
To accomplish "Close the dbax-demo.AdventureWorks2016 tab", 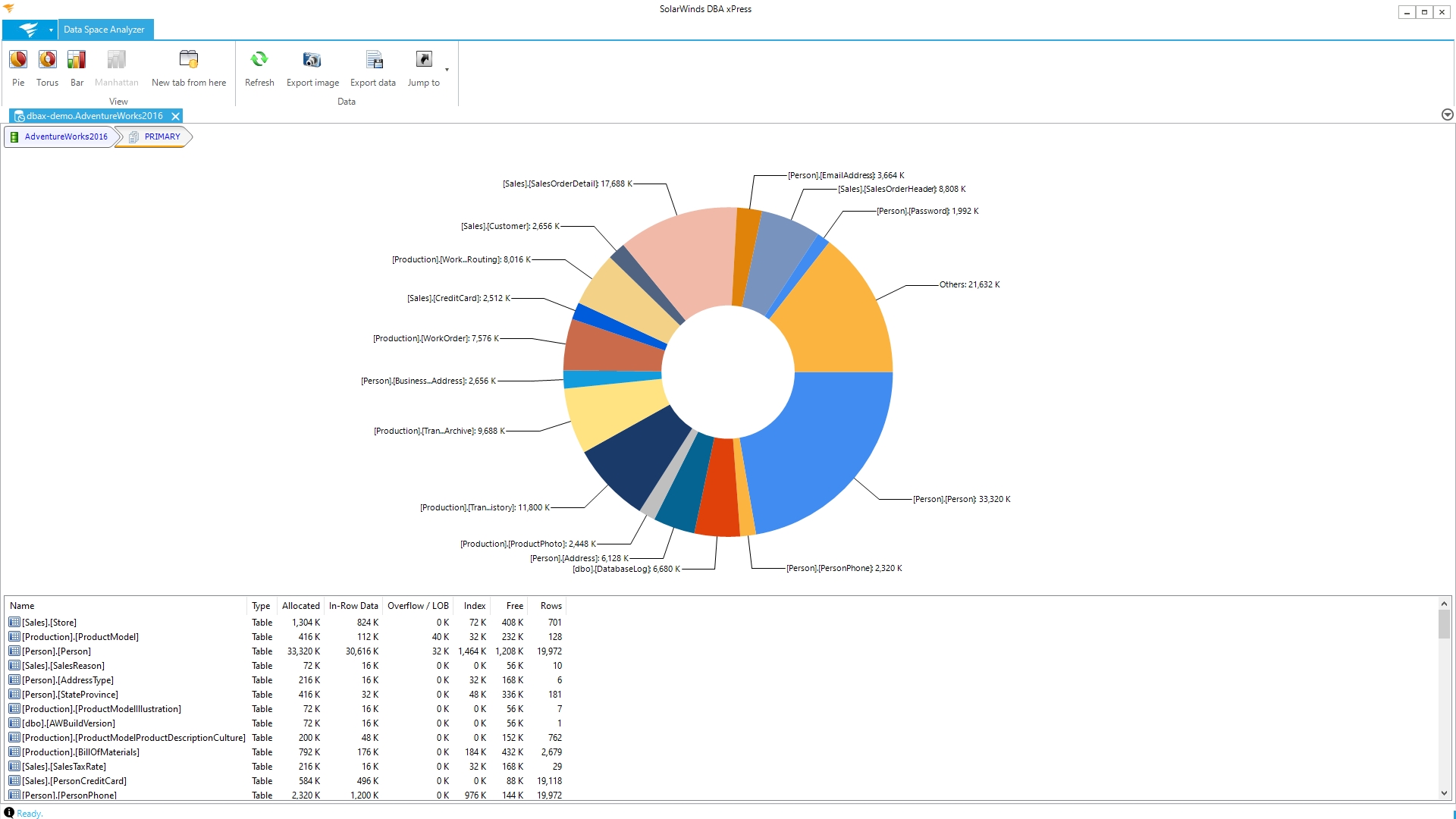I will tap(175, 116).
